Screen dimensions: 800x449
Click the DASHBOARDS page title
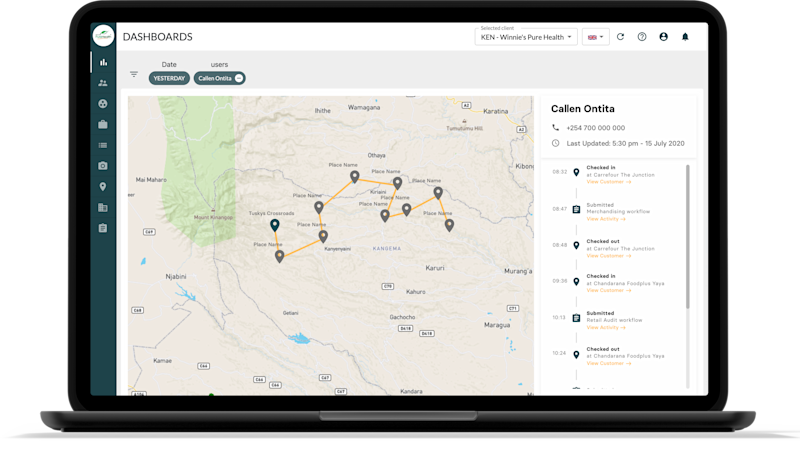pos(158,37)
